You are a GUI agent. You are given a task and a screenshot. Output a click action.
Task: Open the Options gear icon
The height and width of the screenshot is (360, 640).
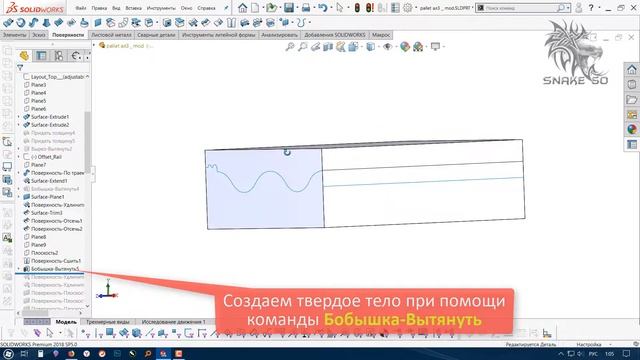[x=407, y=8]
